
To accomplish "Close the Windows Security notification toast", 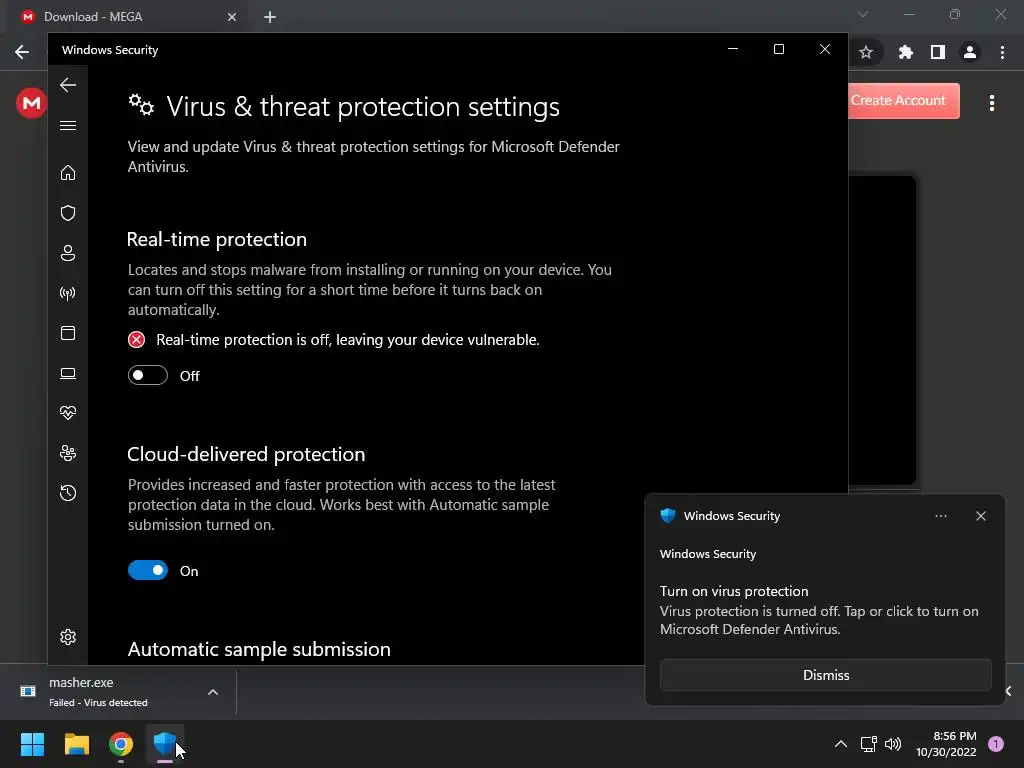I will click(981, 516).
